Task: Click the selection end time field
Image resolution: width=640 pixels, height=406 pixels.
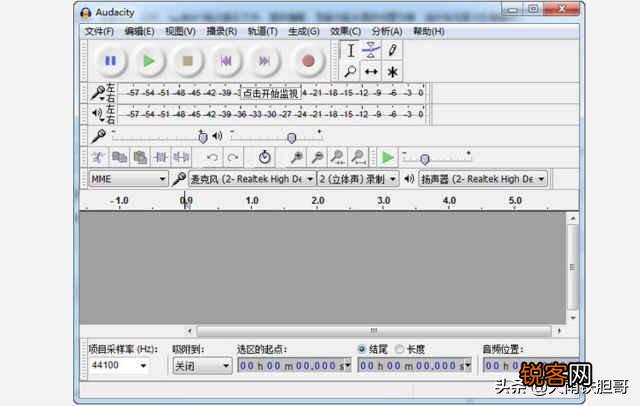Action: click(415, 366)
